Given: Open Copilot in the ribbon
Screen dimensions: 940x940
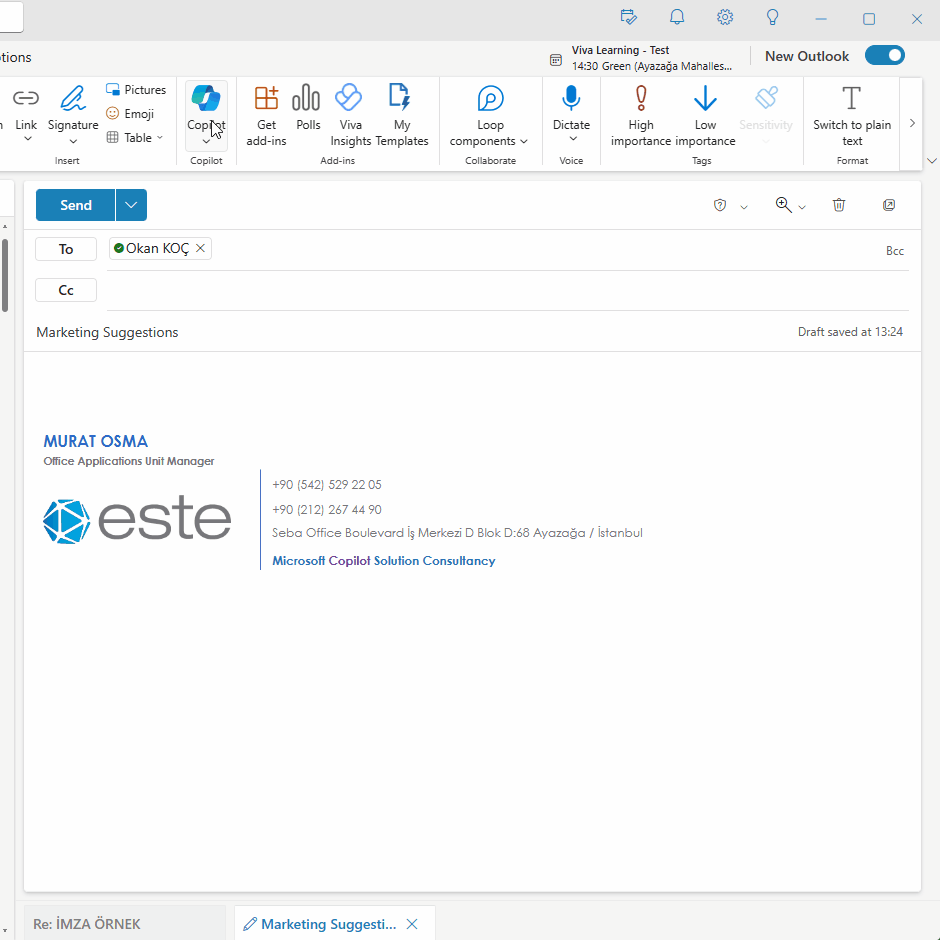Looking at the screenshot, I should pyautogui.click(x=206, y=115).
